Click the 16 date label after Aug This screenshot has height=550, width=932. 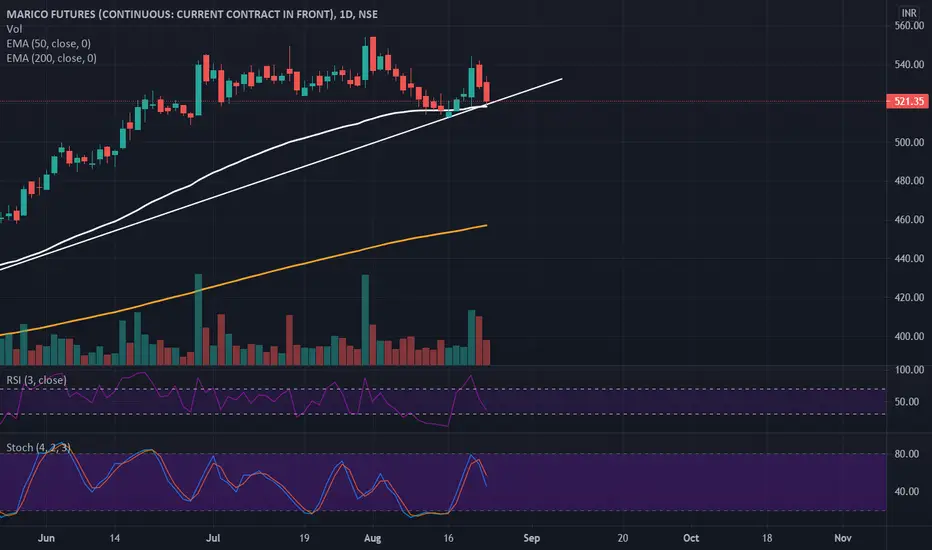(x=448, y=538)
